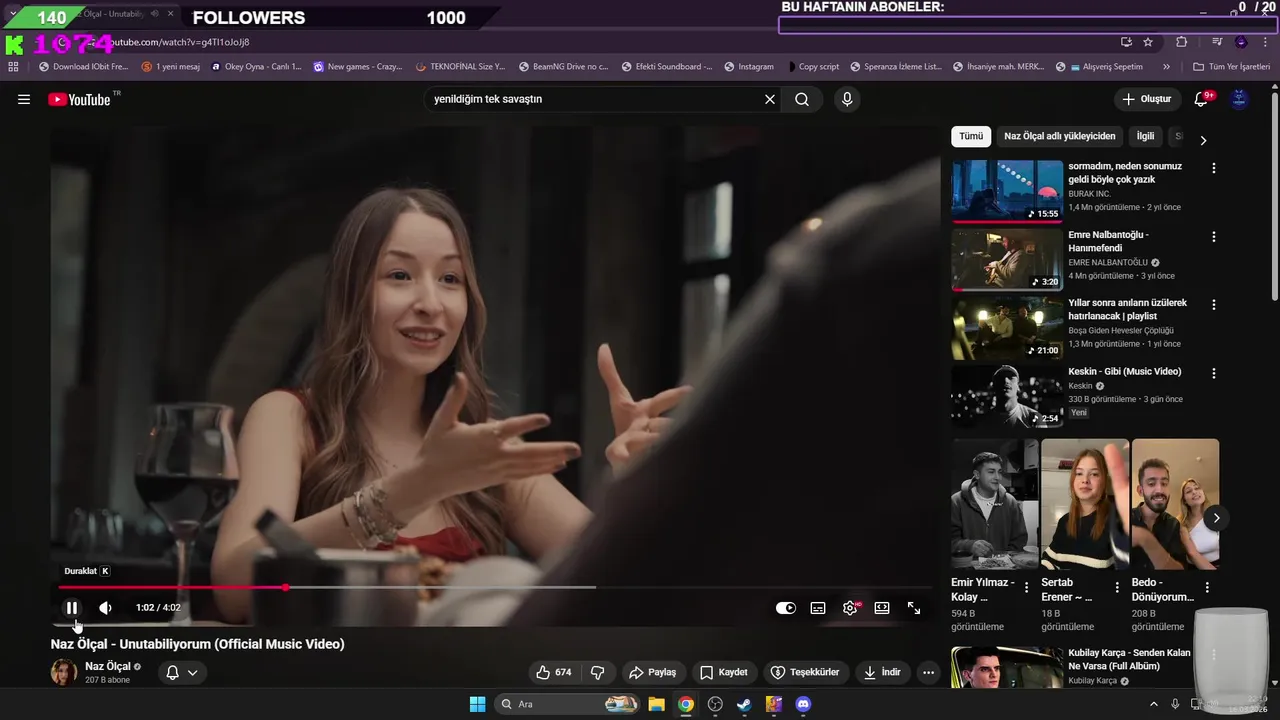The image size is (1280, 720).
Task: Open the Sertab Erener Short thumbnail
Action: 1084,504
